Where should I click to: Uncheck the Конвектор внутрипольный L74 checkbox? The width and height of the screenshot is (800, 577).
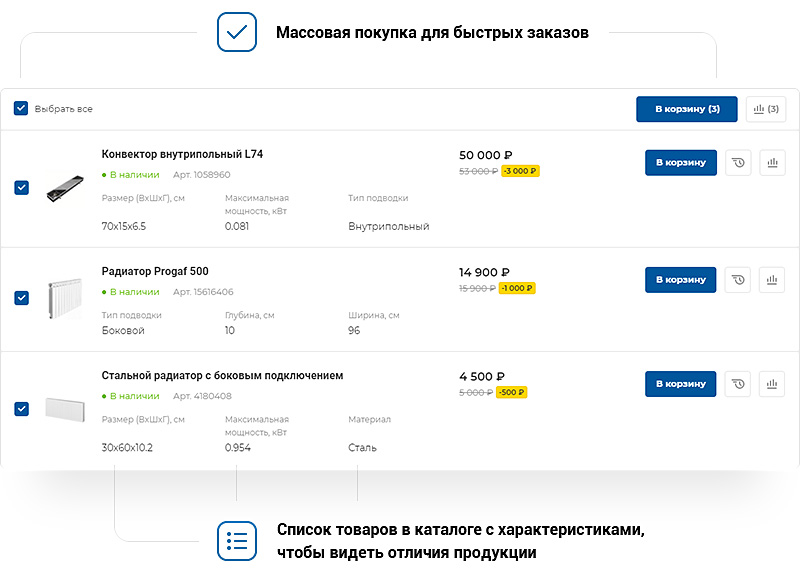[20, 189]
